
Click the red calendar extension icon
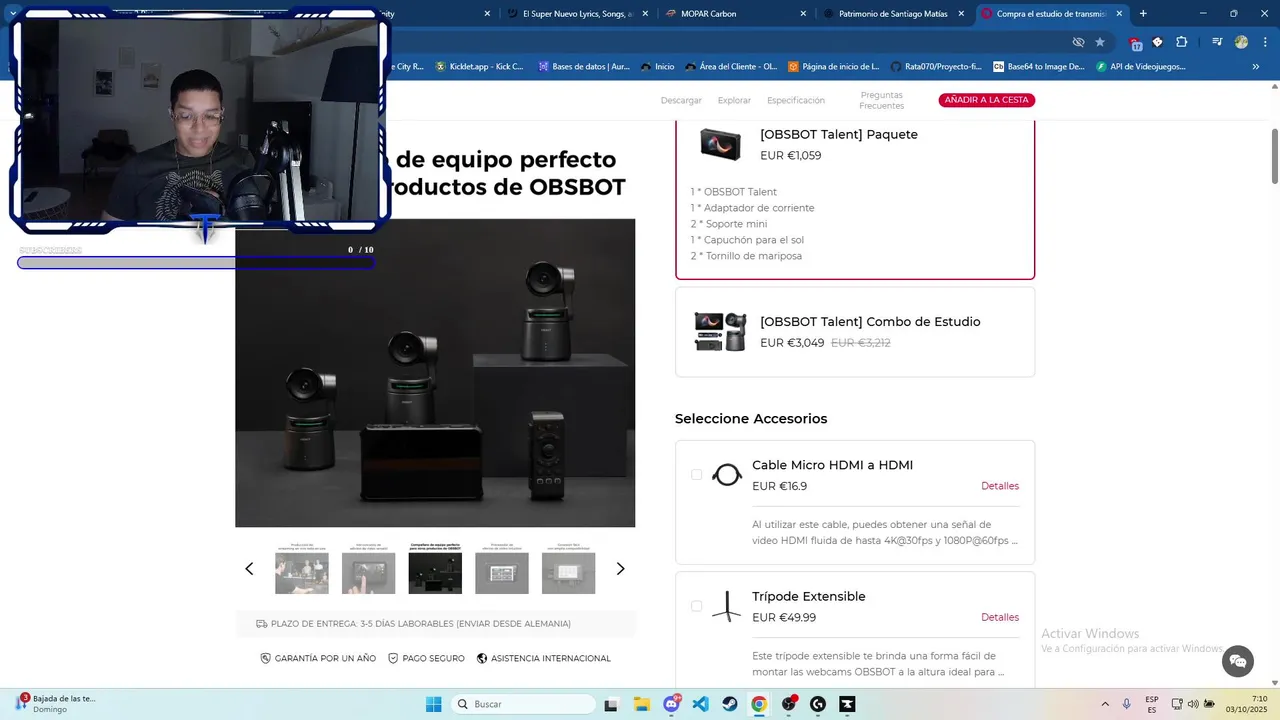(x=1135, y=43)
